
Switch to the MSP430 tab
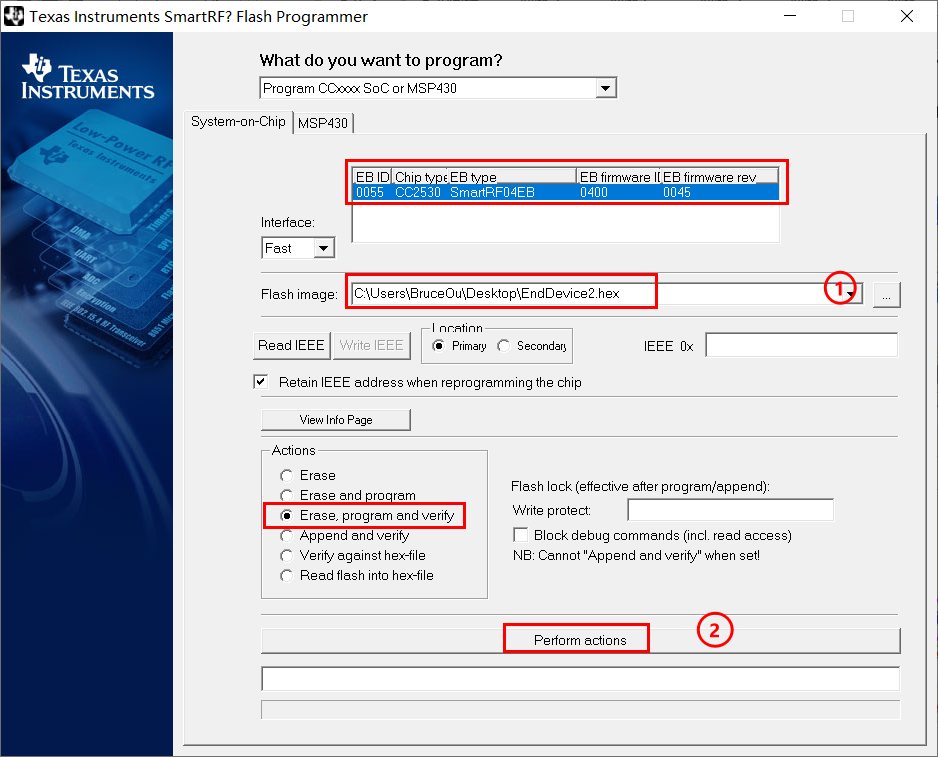click(323, 123)
